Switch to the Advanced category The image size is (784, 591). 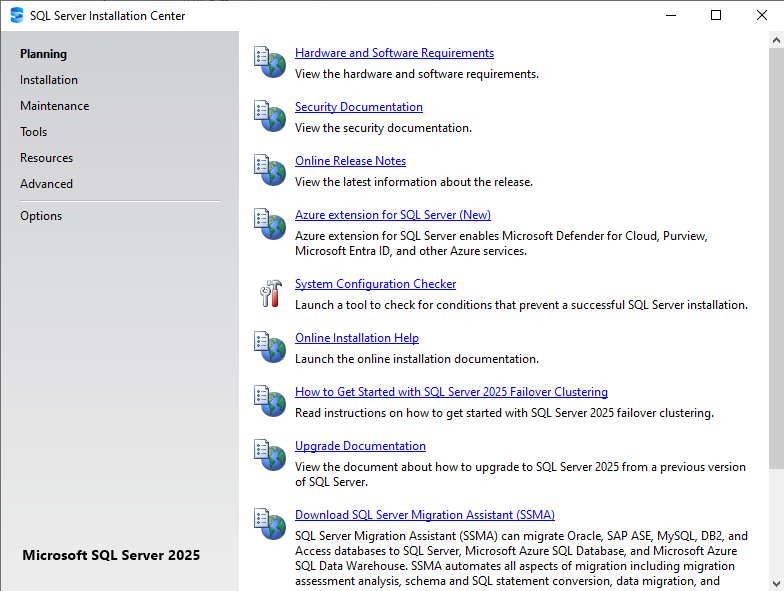coord(46,184)
